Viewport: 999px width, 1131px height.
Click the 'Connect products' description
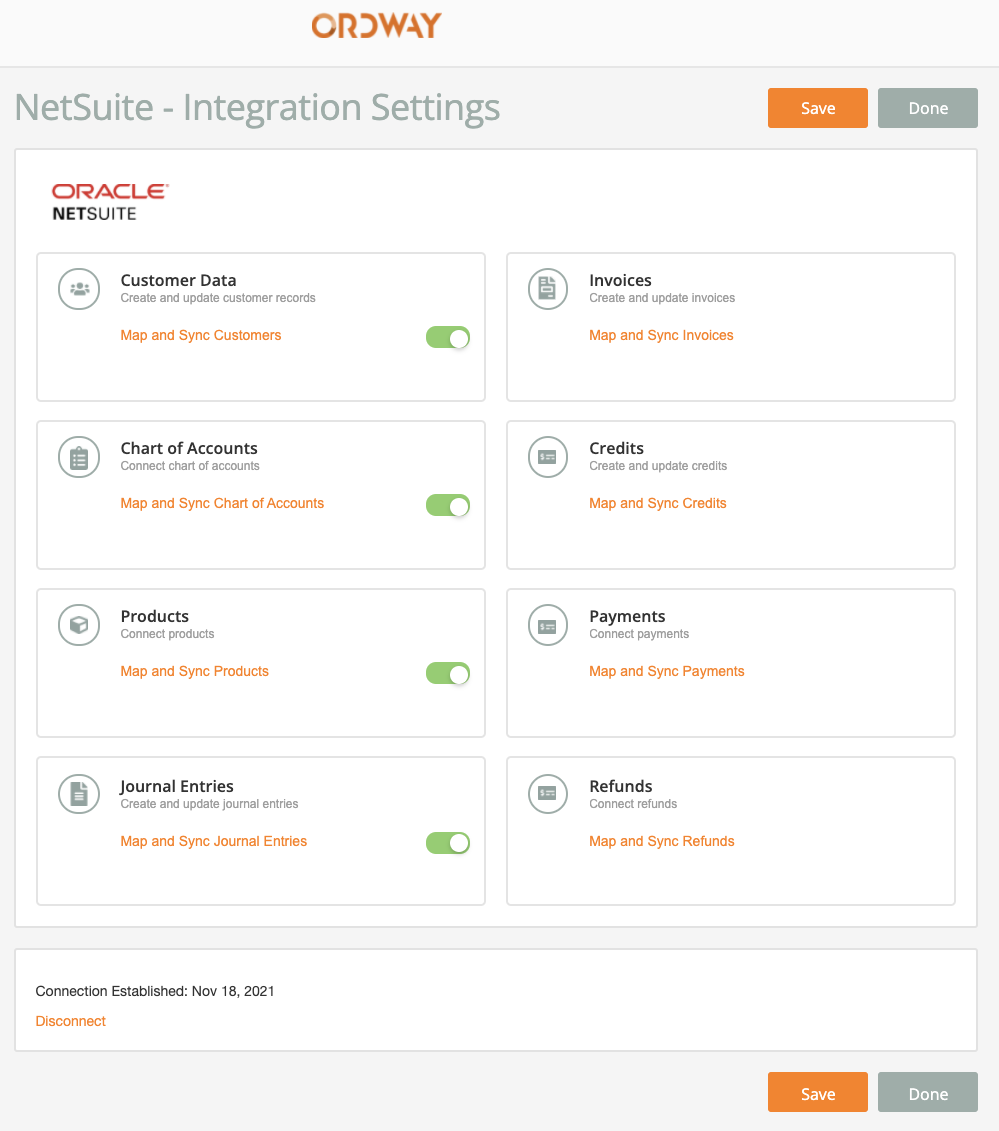[x=167, y=634]
